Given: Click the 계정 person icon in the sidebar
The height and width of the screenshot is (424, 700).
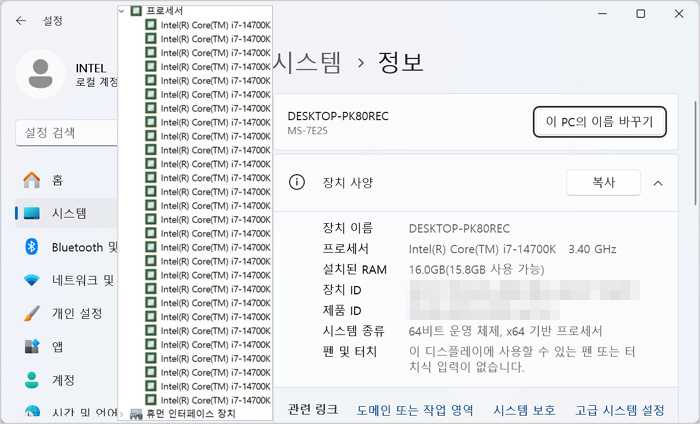Looking at the screenshot, I should [x=32, y=379].
